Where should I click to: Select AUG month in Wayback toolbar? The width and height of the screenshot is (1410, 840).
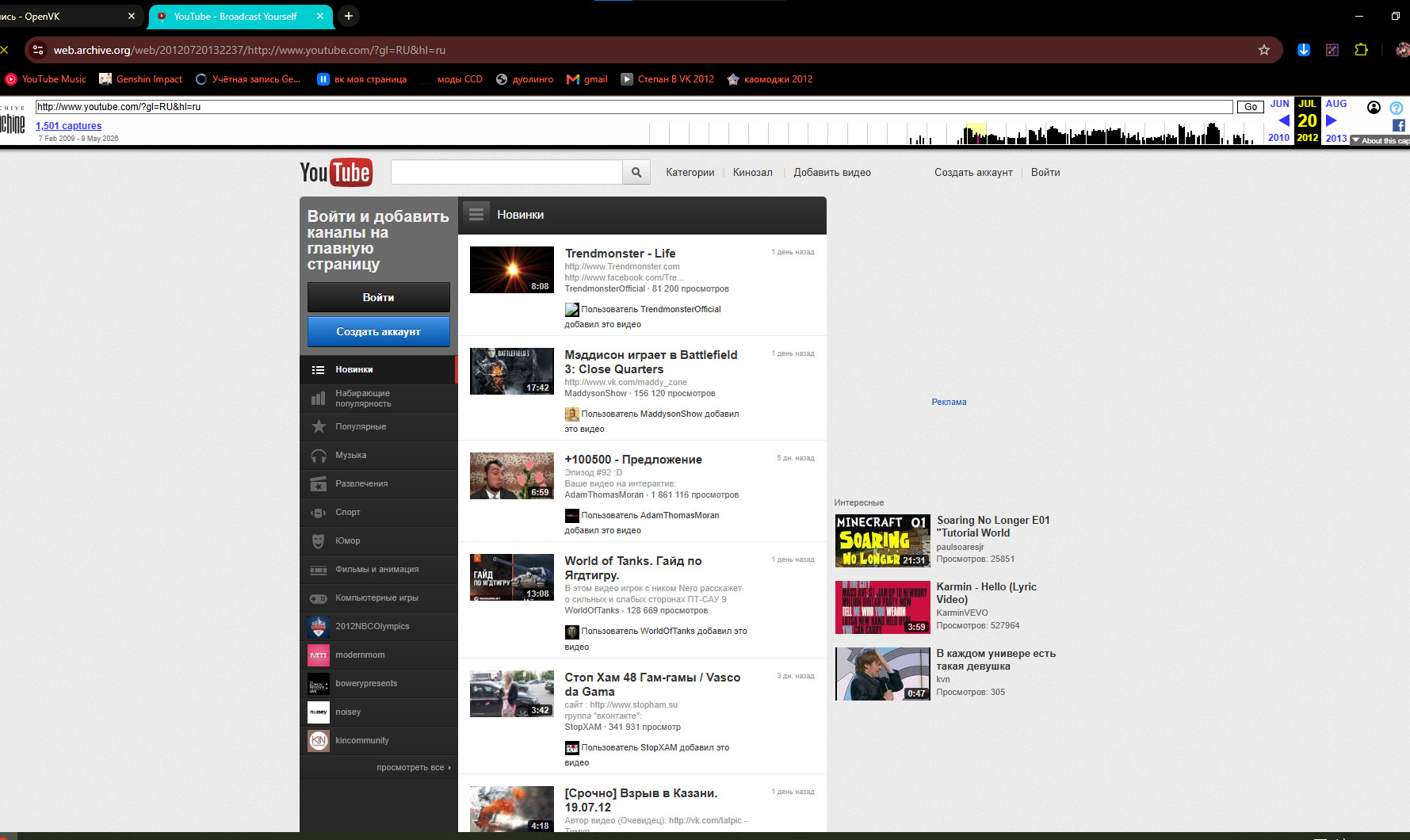(1336, 104)
